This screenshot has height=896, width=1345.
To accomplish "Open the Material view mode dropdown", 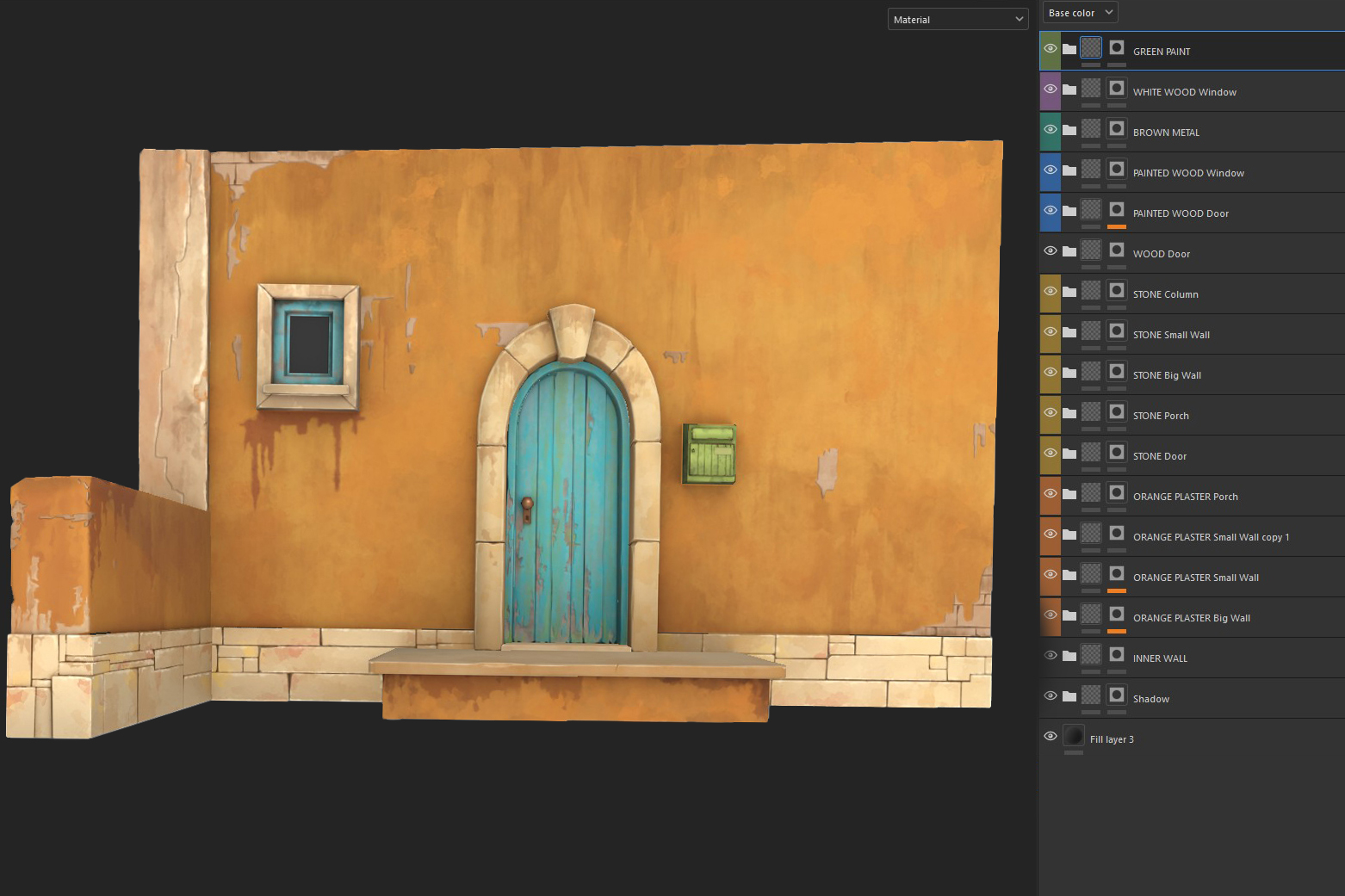I will tap(958, 18).
